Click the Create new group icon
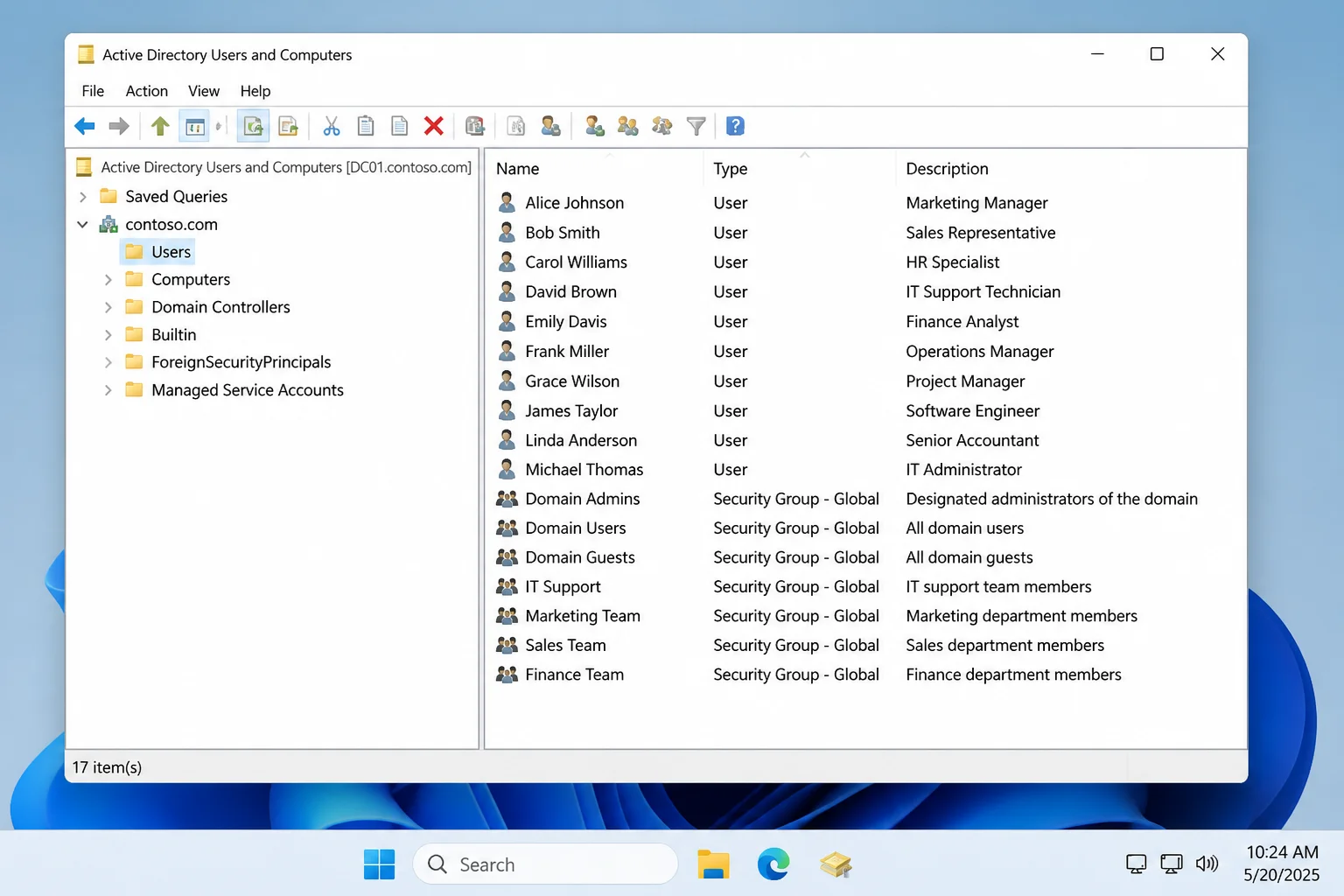Screen dimensions: 1344x896 (x=627, y=127)
